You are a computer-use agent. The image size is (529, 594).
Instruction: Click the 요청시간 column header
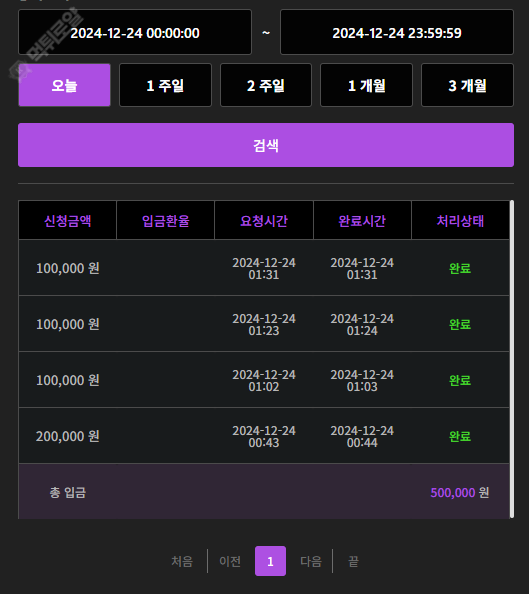pos(264,220)
